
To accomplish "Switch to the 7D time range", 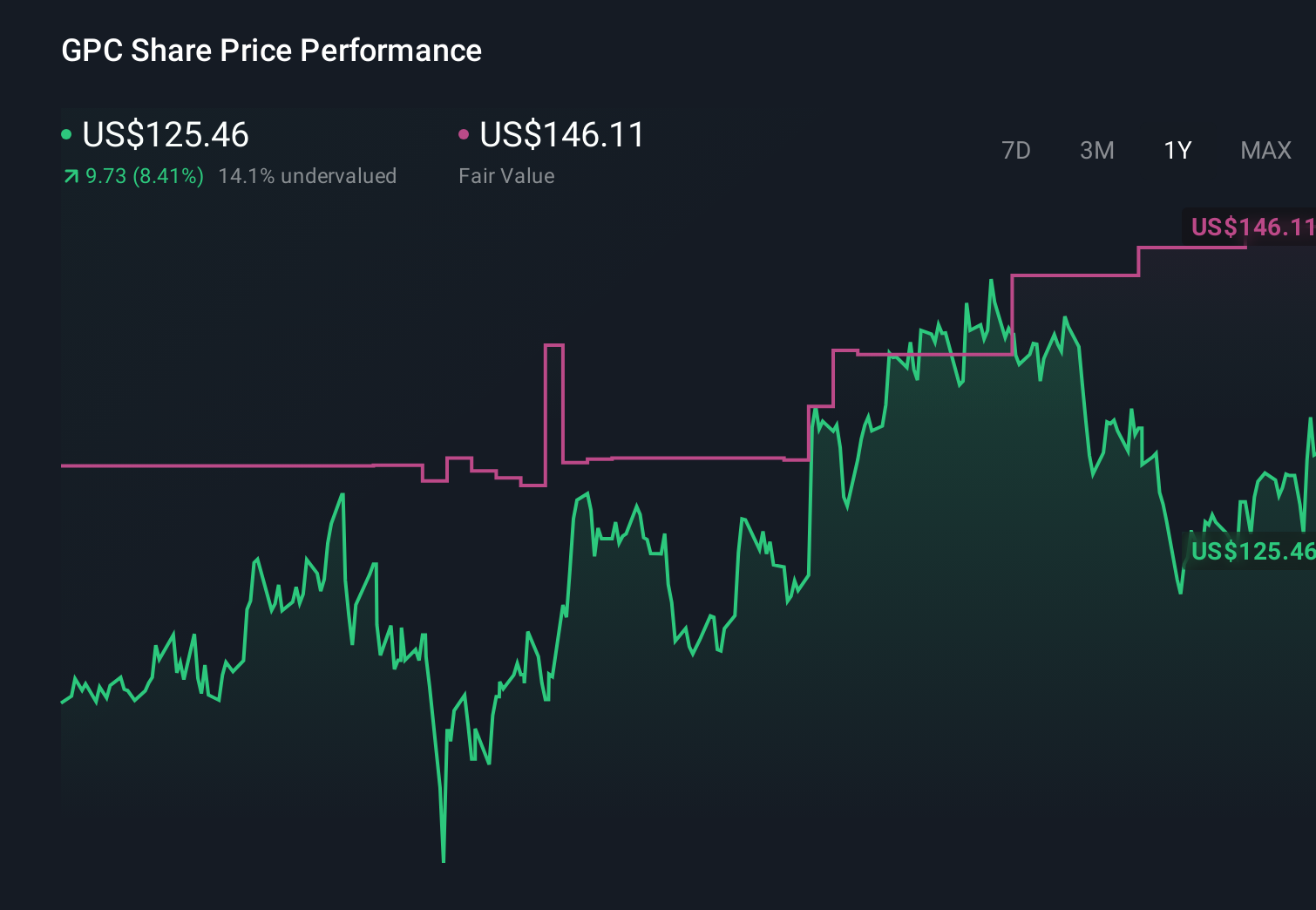I will 1016,151.
